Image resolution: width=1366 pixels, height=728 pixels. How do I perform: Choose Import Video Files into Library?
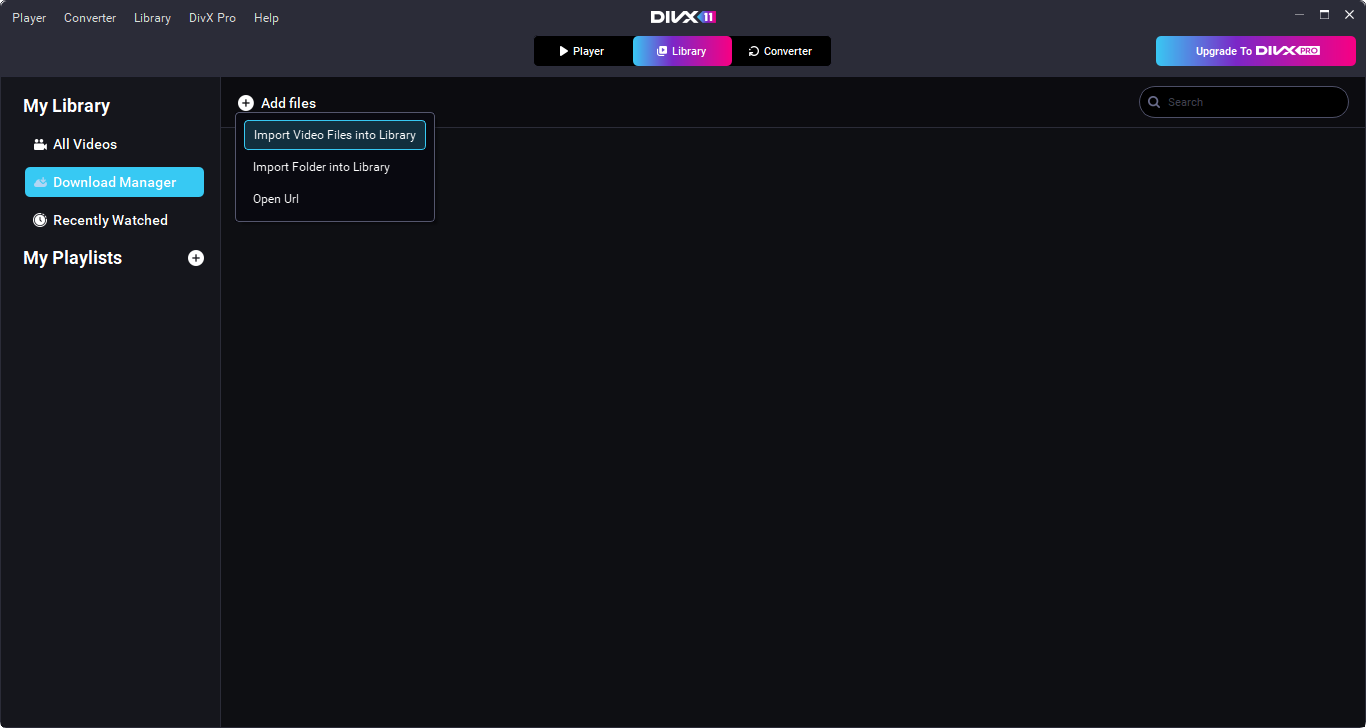(x=335, y=135)
